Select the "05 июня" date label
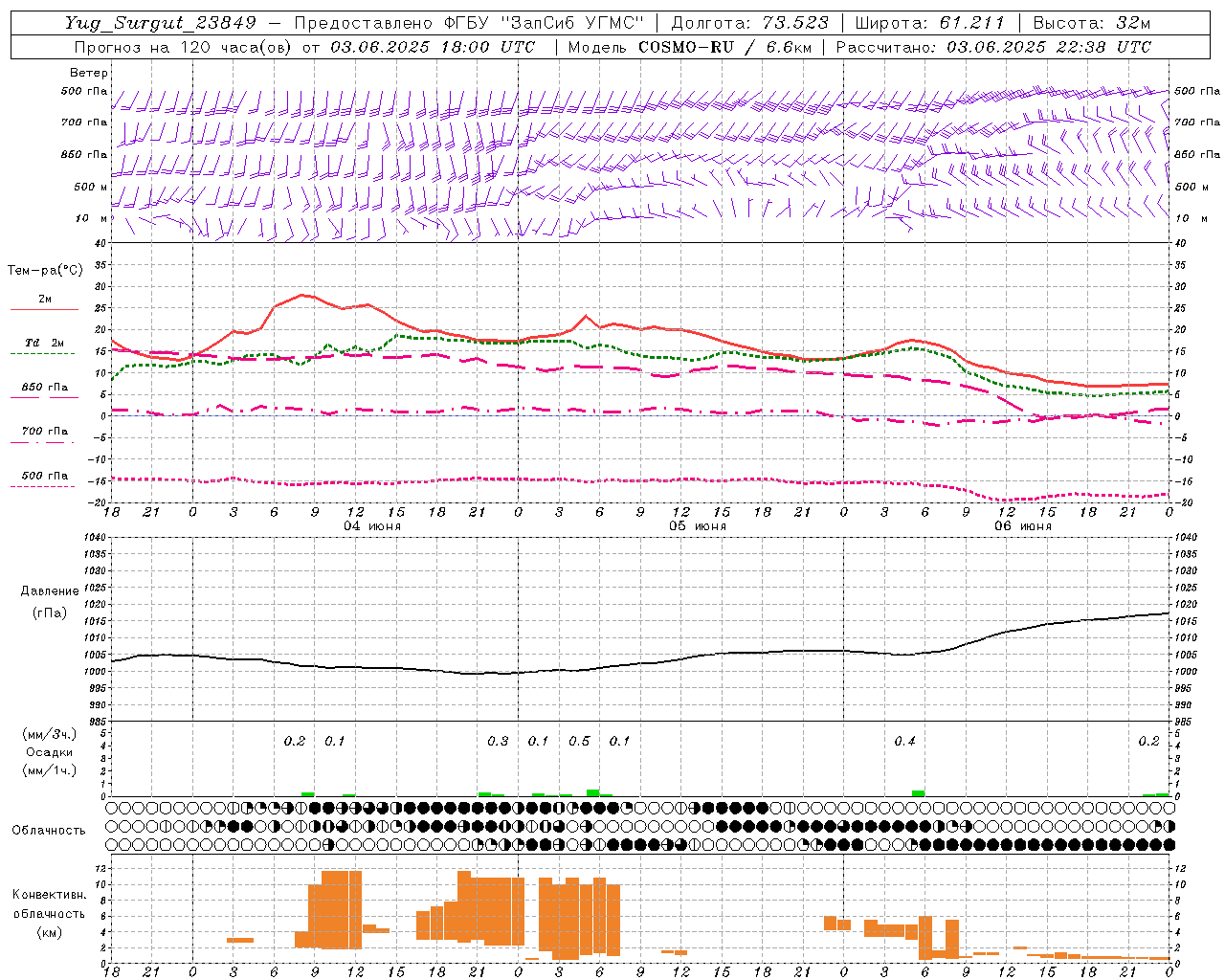The image size is (1225, 980). point(698,526)
